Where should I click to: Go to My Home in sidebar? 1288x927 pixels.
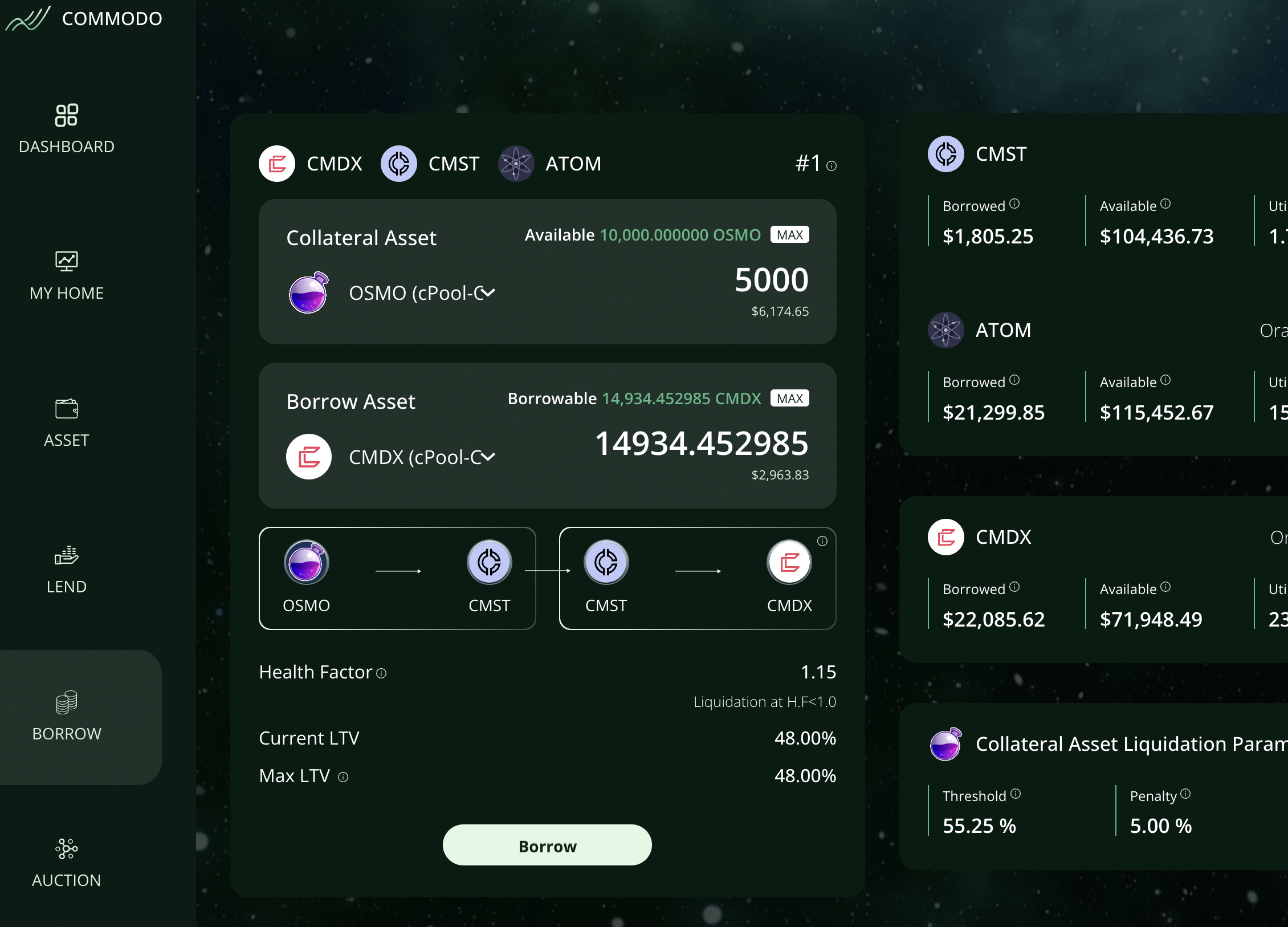point(67,261)
